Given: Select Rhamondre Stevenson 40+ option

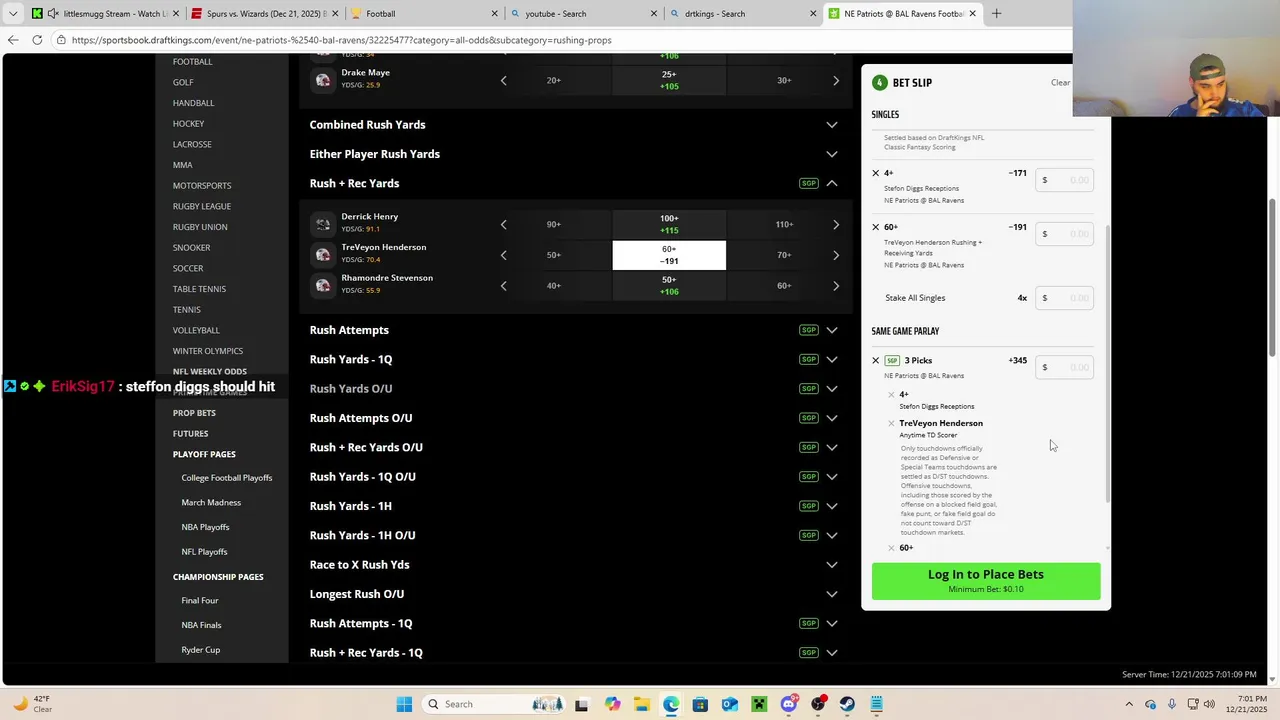Looking at the screenshot, I should click(x=554, y=286).
